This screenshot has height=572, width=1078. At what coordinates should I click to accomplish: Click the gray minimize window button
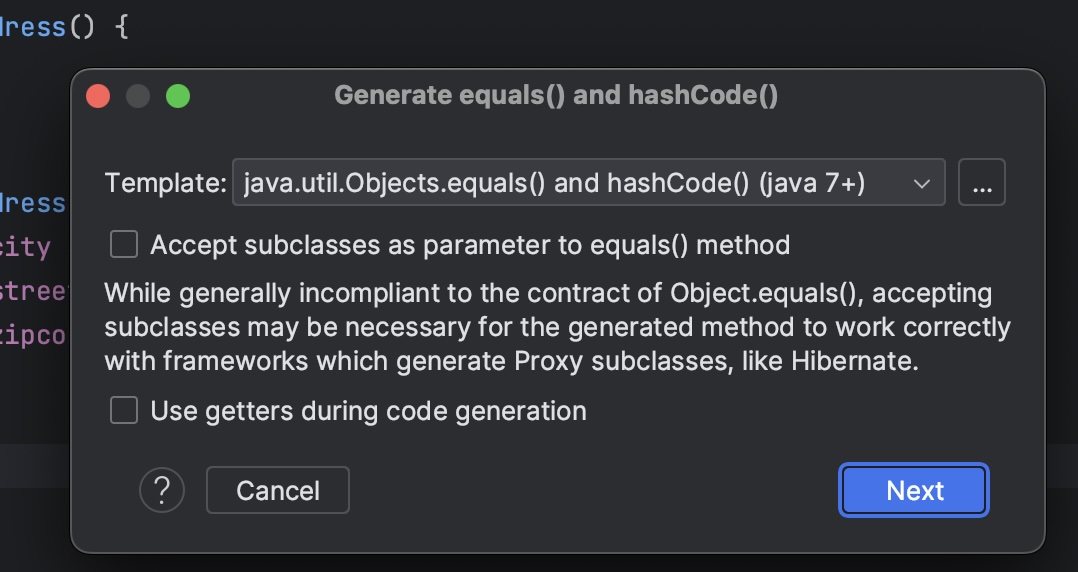point(138,96)
